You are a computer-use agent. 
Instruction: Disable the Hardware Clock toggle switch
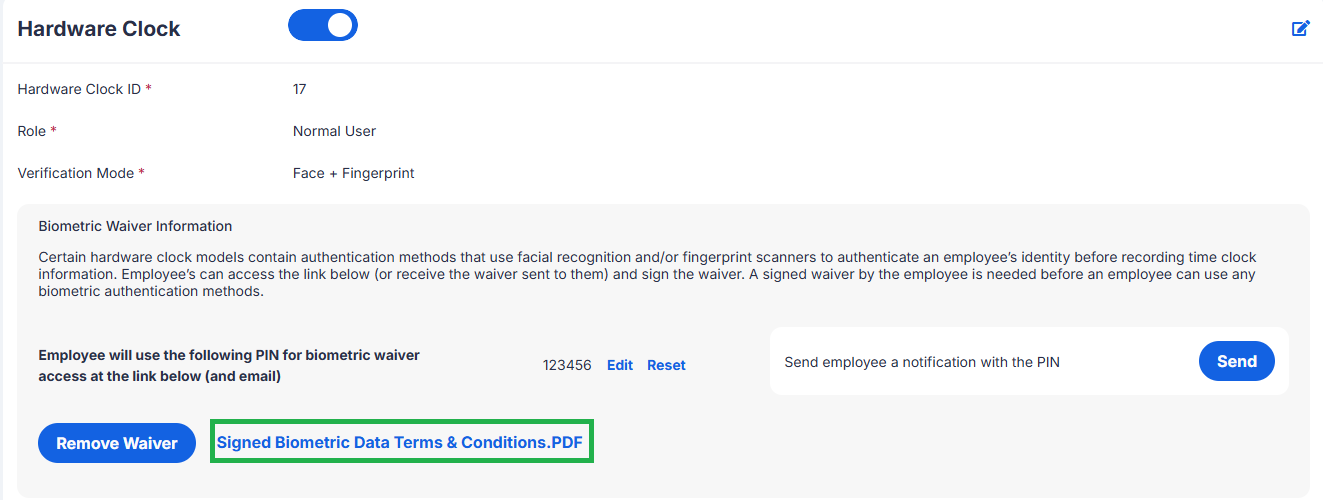(323, 26)
